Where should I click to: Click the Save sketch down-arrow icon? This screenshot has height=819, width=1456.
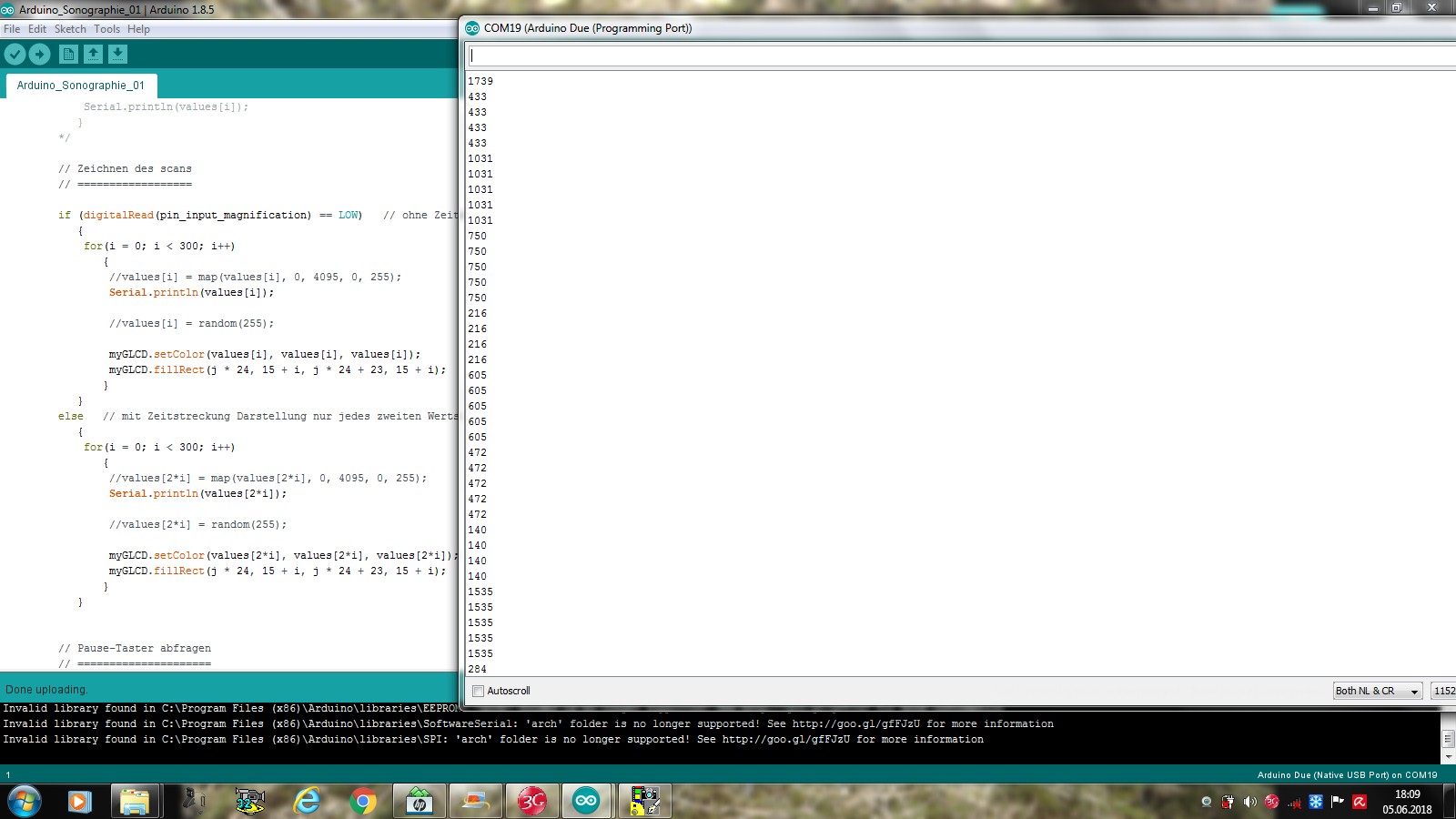tap(118, 55)
